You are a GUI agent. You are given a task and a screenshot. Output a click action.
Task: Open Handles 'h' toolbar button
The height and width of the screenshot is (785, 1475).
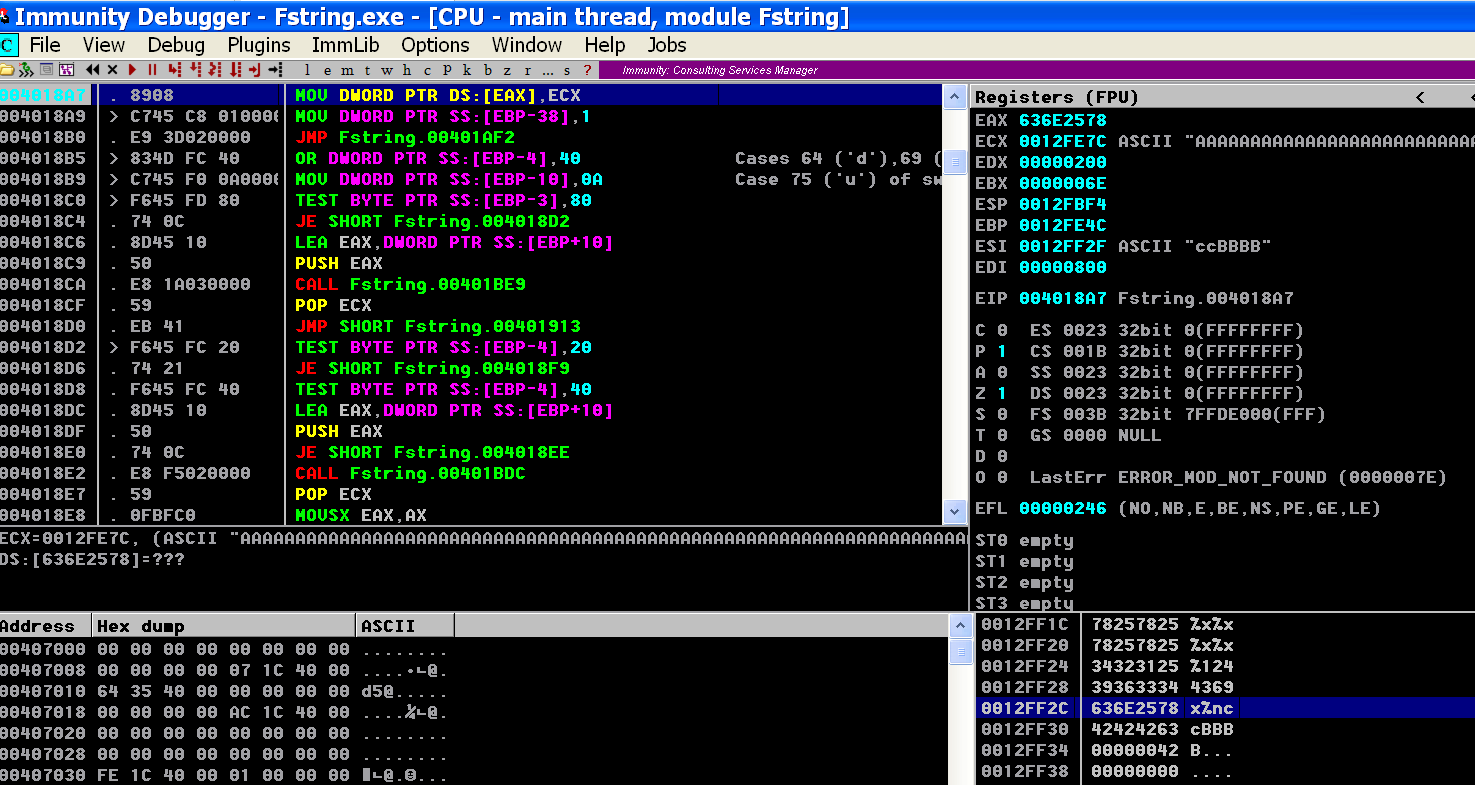[407, 70]
